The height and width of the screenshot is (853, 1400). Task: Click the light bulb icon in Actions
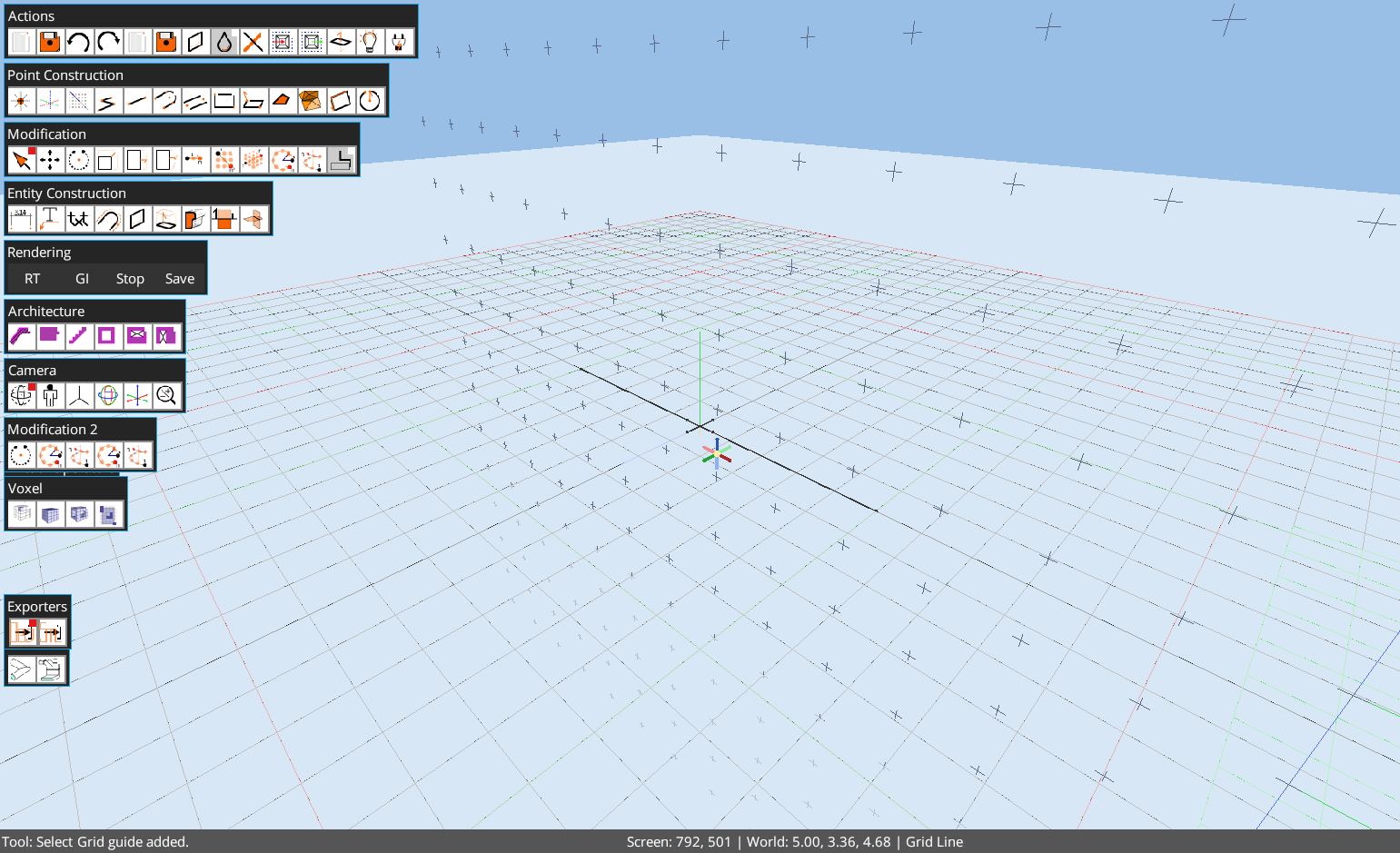point(370,42)
